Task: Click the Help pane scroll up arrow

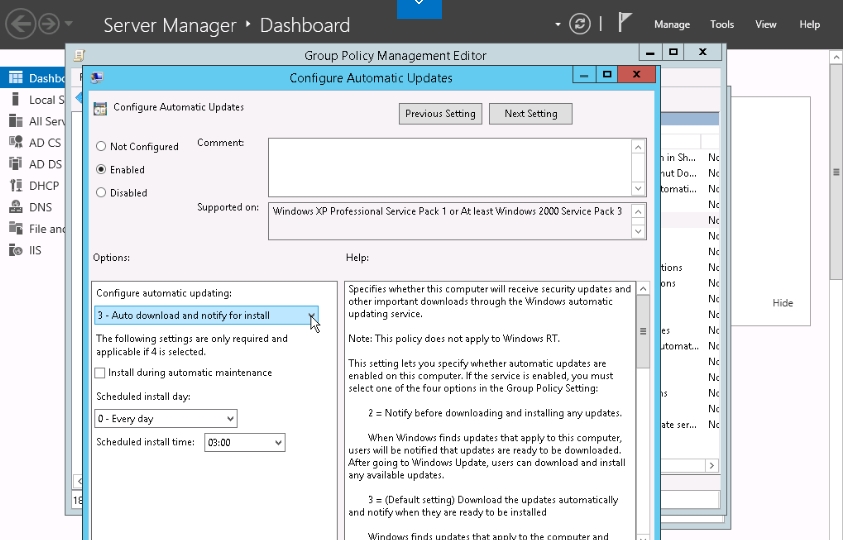Action: (x=643, y=289)
